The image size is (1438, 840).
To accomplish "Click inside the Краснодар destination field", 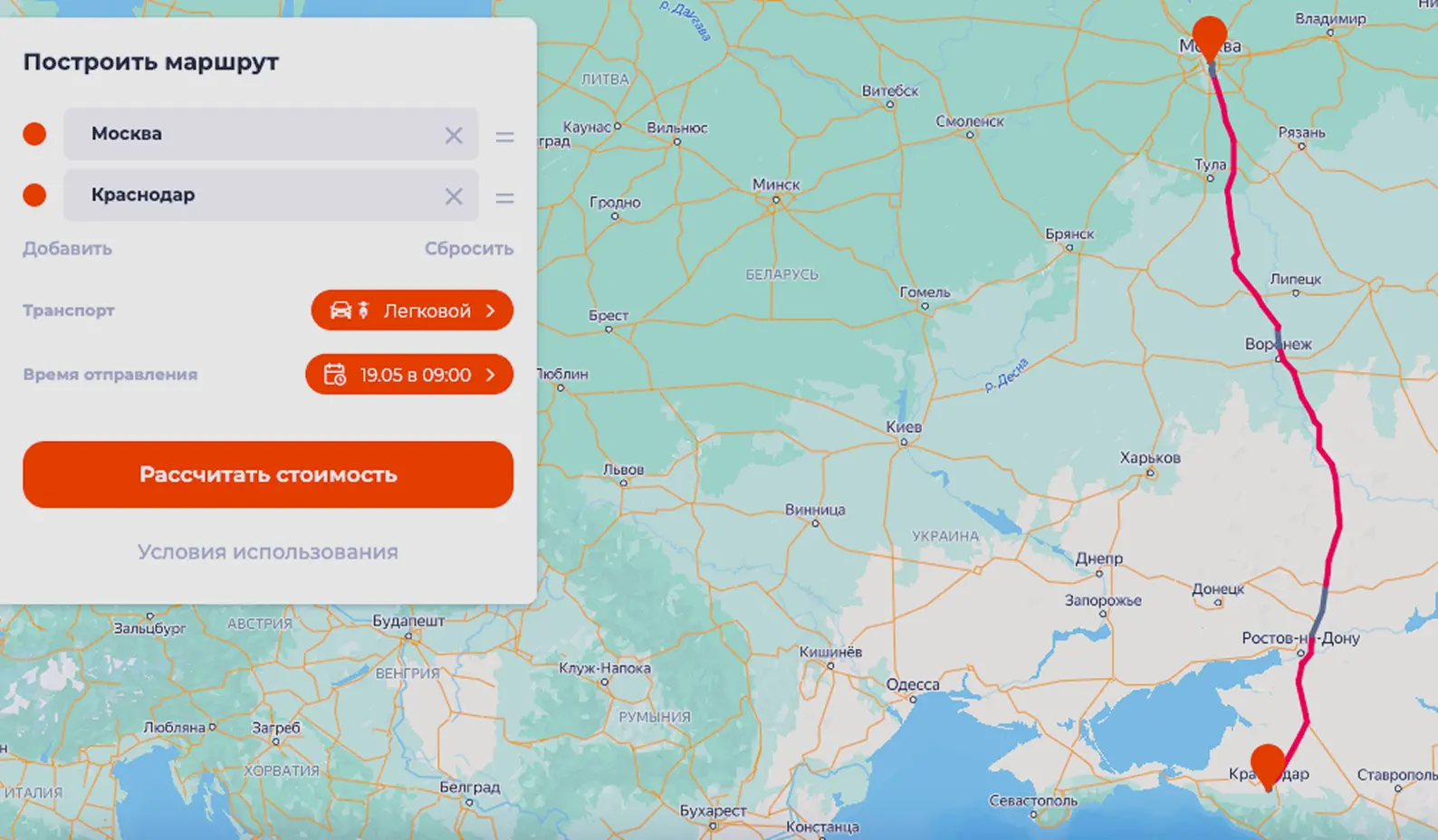I will pos(254,195).
